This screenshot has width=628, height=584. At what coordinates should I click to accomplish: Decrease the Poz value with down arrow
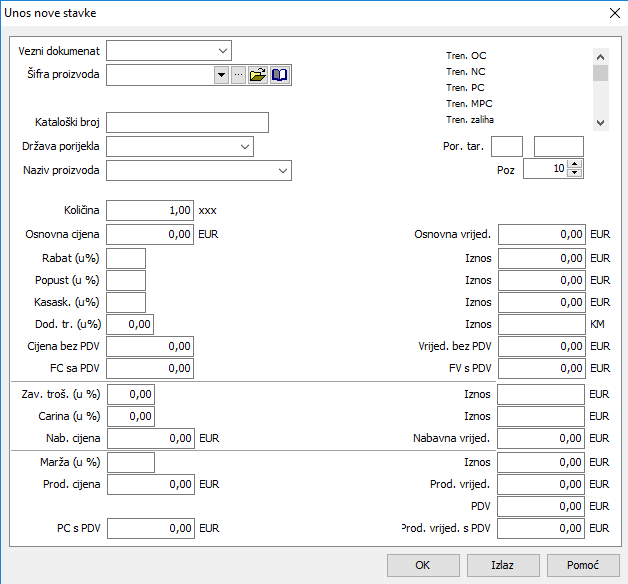tap(574, 173)
